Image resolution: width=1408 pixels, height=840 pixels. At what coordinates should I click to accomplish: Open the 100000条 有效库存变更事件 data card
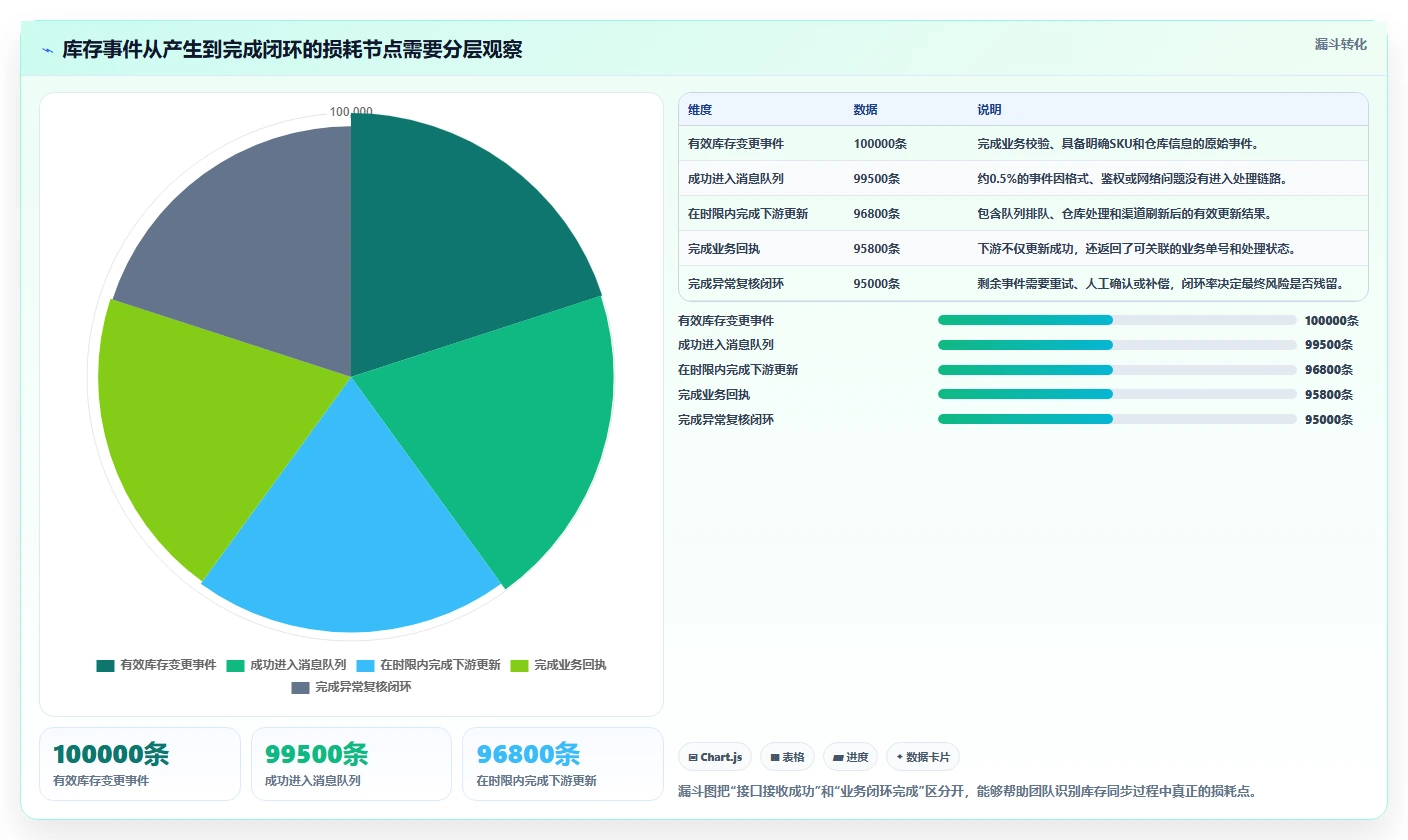tap(140, 764)
